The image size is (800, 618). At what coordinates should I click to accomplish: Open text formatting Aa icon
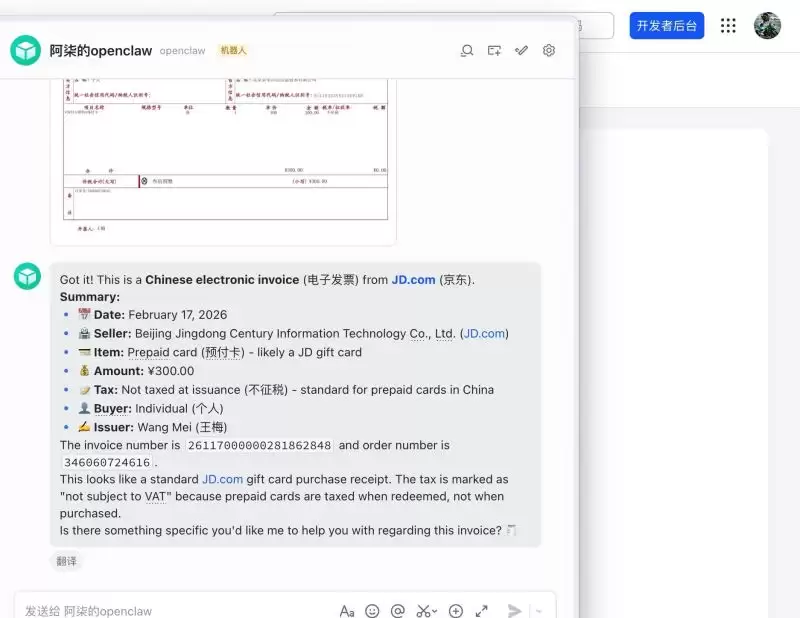[x=347, y=611]
